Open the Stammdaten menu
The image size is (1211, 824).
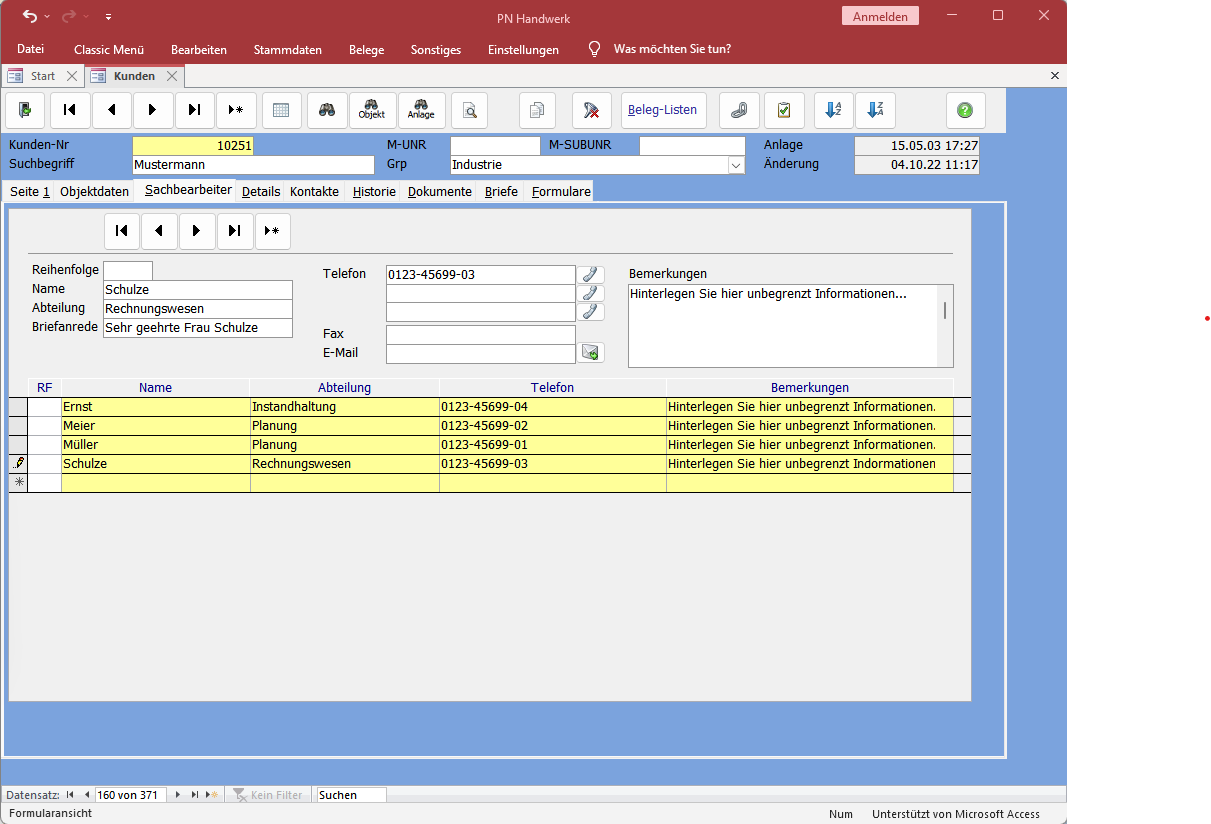pos(287,49)
